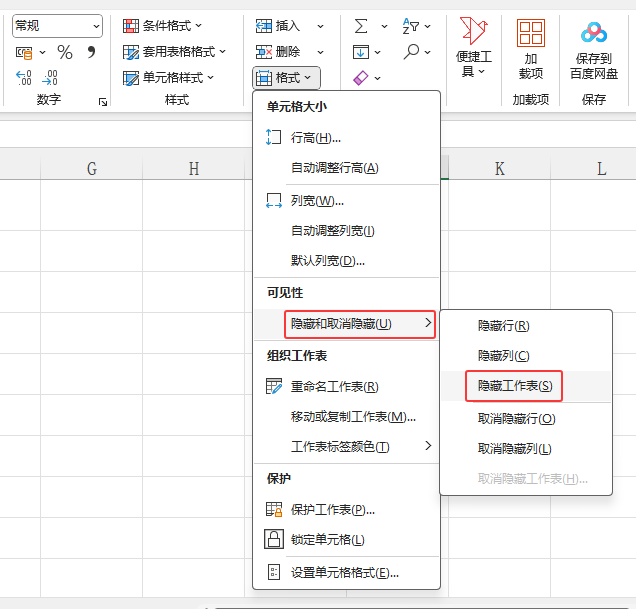This screenshot has width=636, height=609.
Task: Click the 格式 format button
Action: (x=286, y=77)
